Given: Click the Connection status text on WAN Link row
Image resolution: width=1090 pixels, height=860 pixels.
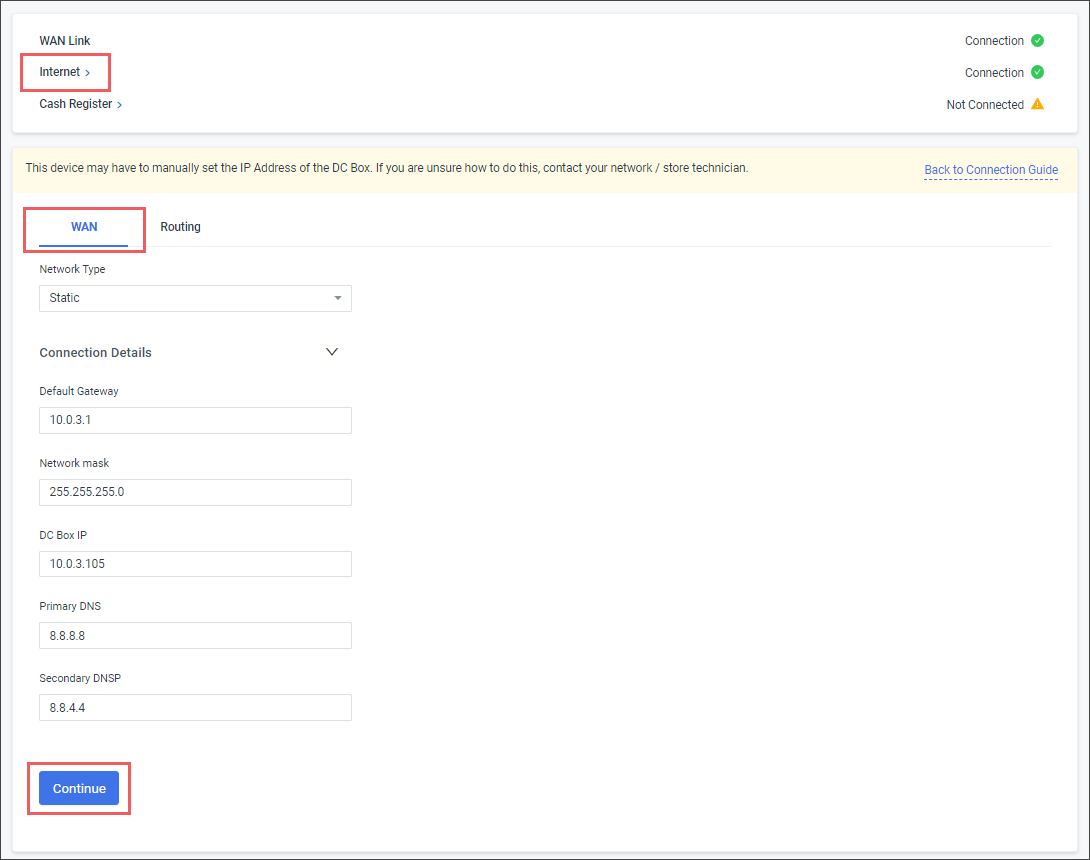Looking at the screenshot, I should pyautogui.click(x=994, y=41).
